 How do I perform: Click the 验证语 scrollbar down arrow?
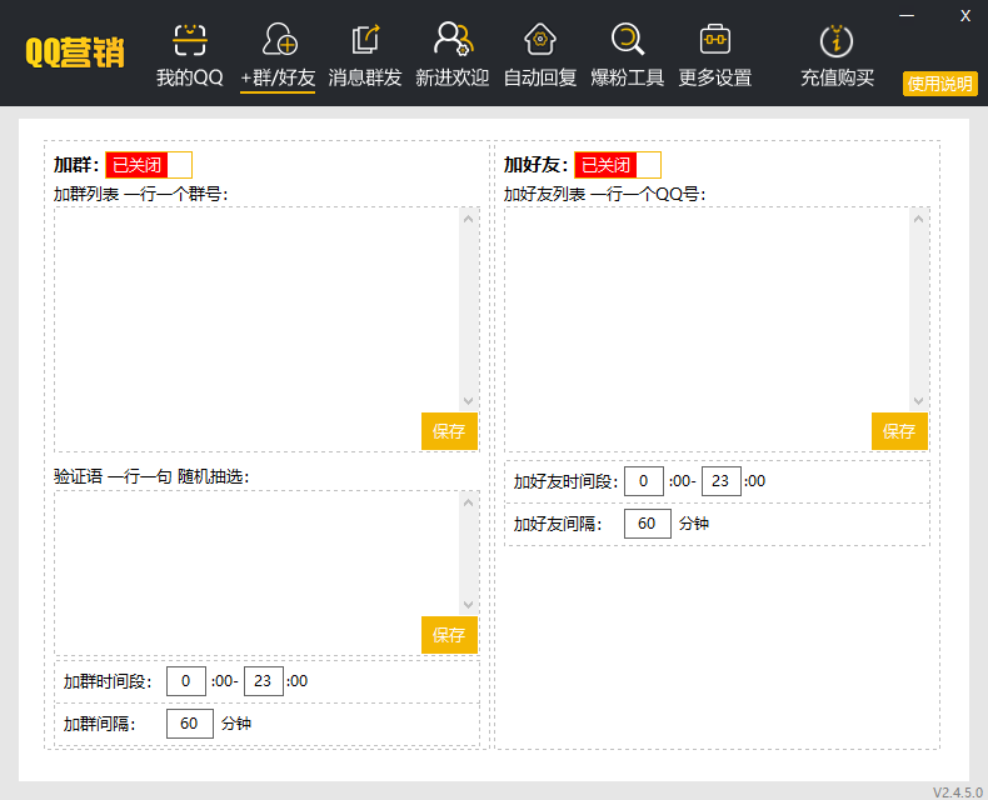click(468, 605)
